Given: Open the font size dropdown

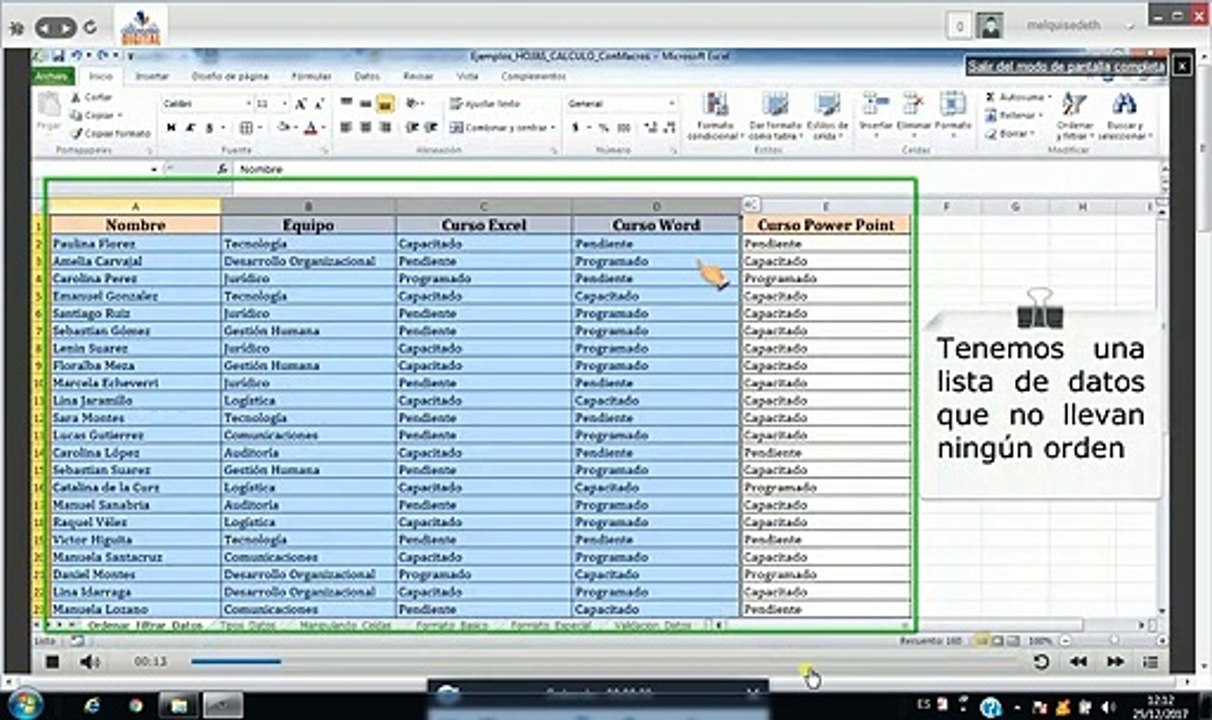Looking at the screenshot, I should tap(286, 104).
